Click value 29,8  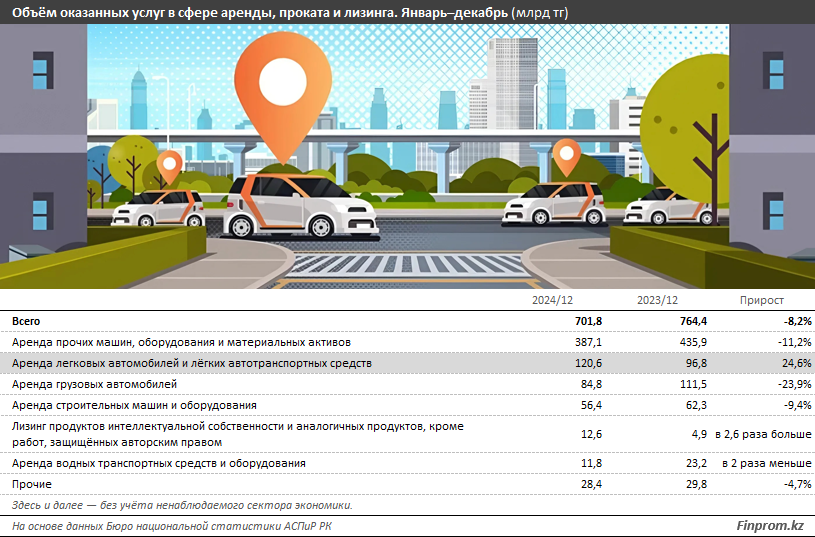696,484
